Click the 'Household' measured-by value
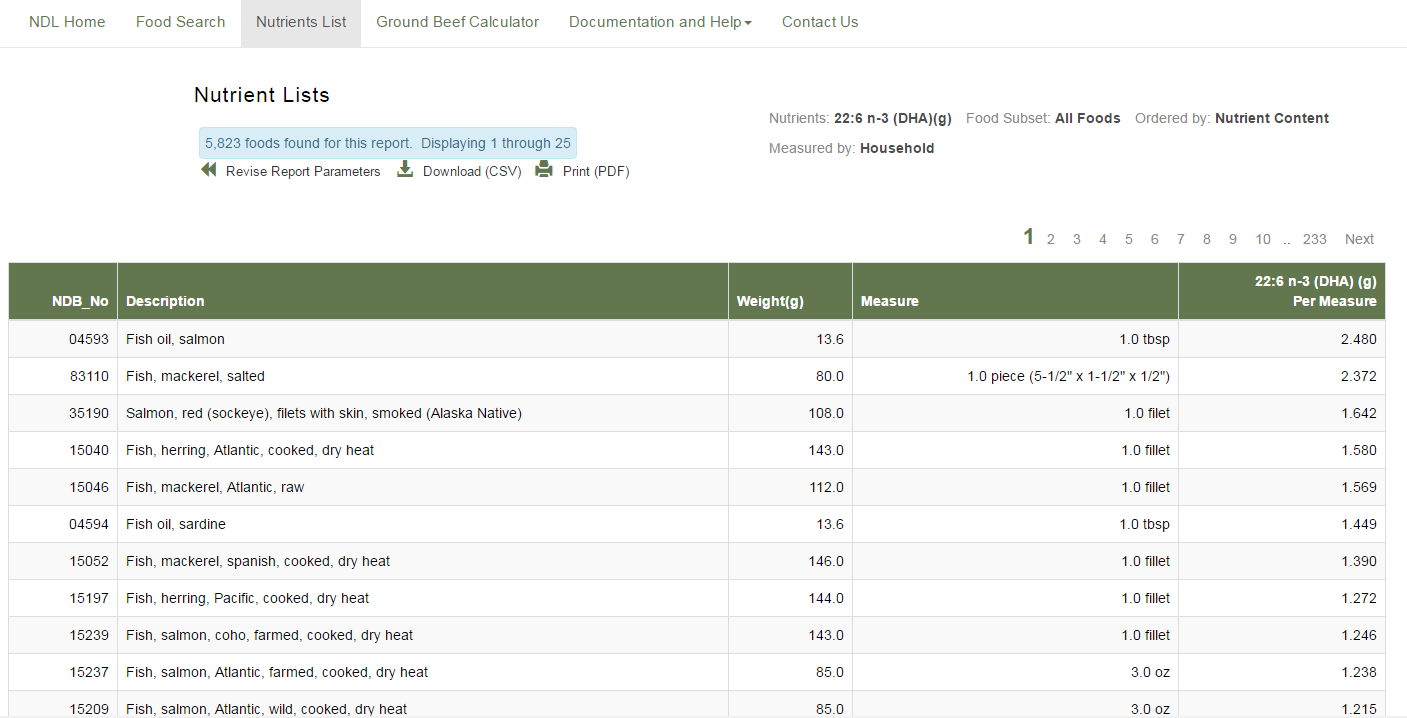 [897, 148]
